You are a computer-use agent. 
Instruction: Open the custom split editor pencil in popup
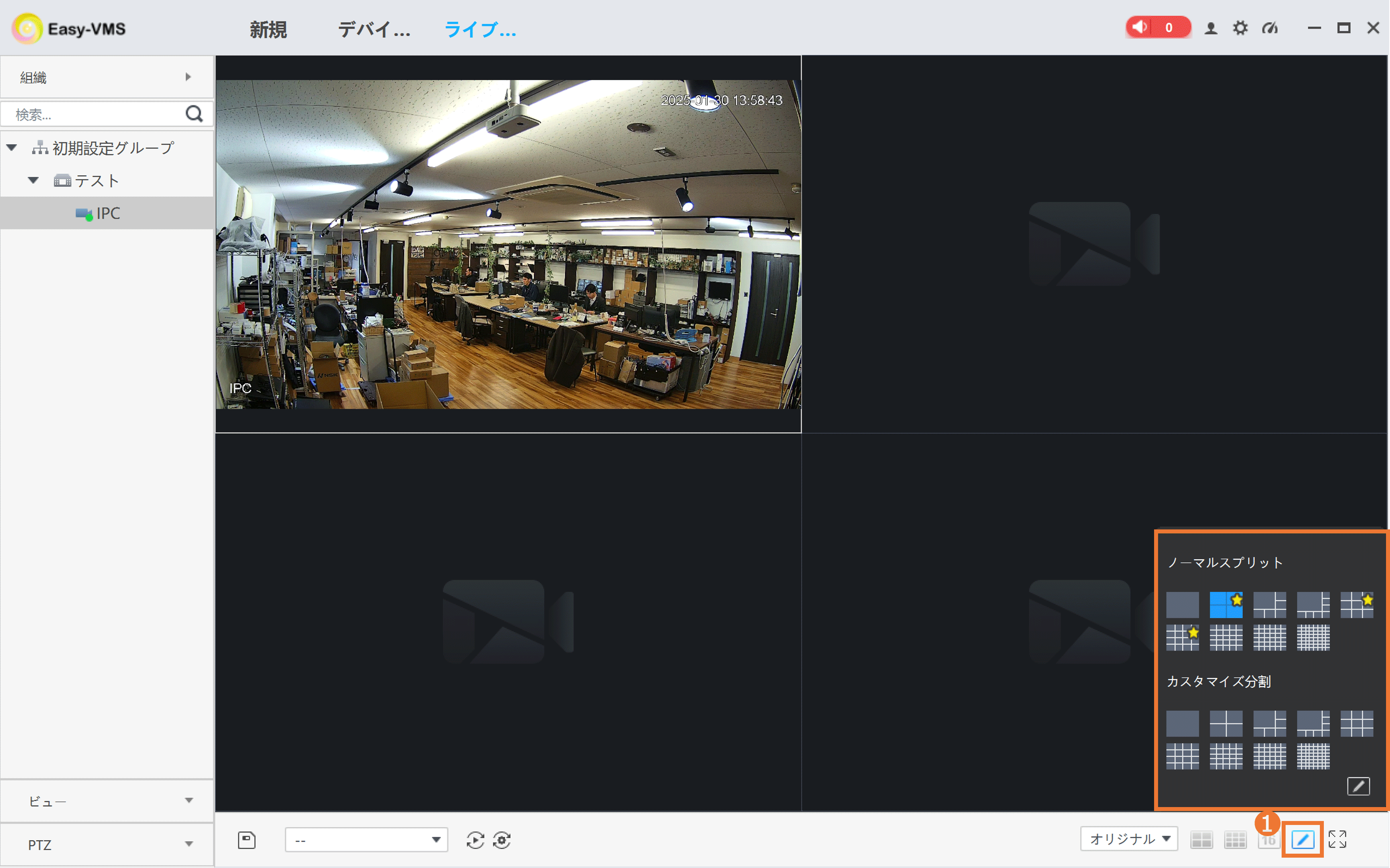click(x=1359, y=786)
